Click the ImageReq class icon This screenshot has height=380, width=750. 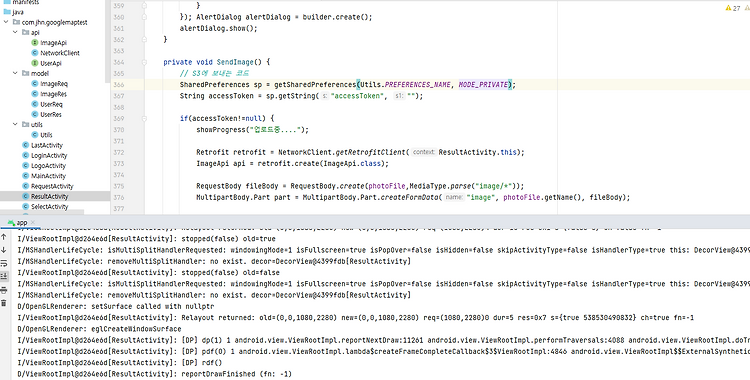(x=34, y=84)
